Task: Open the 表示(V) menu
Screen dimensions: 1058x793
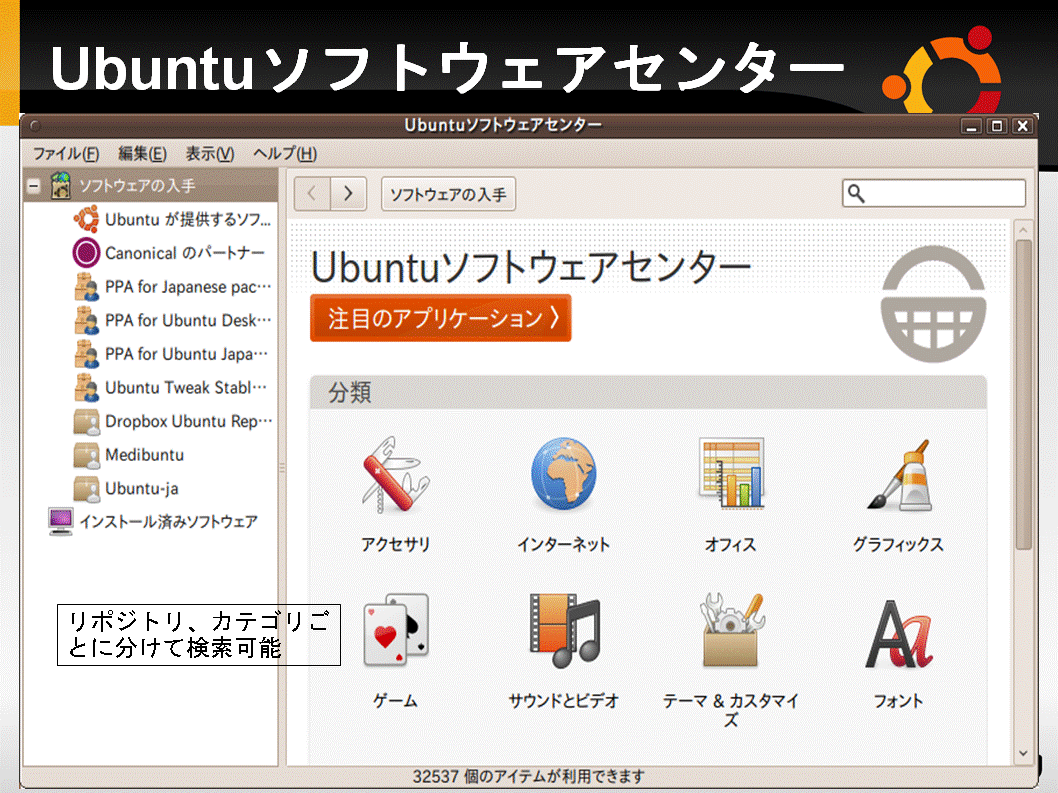Action: point(210,154)
